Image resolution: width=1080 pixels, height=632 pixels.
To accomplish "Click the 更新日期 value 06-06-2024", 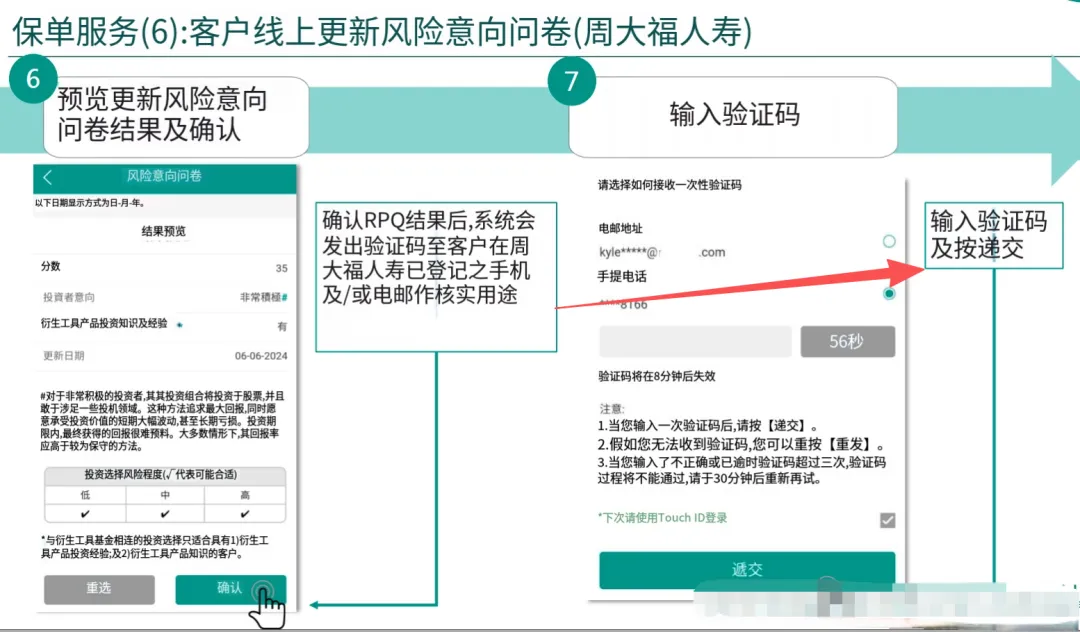I will [x=261, y=356].
